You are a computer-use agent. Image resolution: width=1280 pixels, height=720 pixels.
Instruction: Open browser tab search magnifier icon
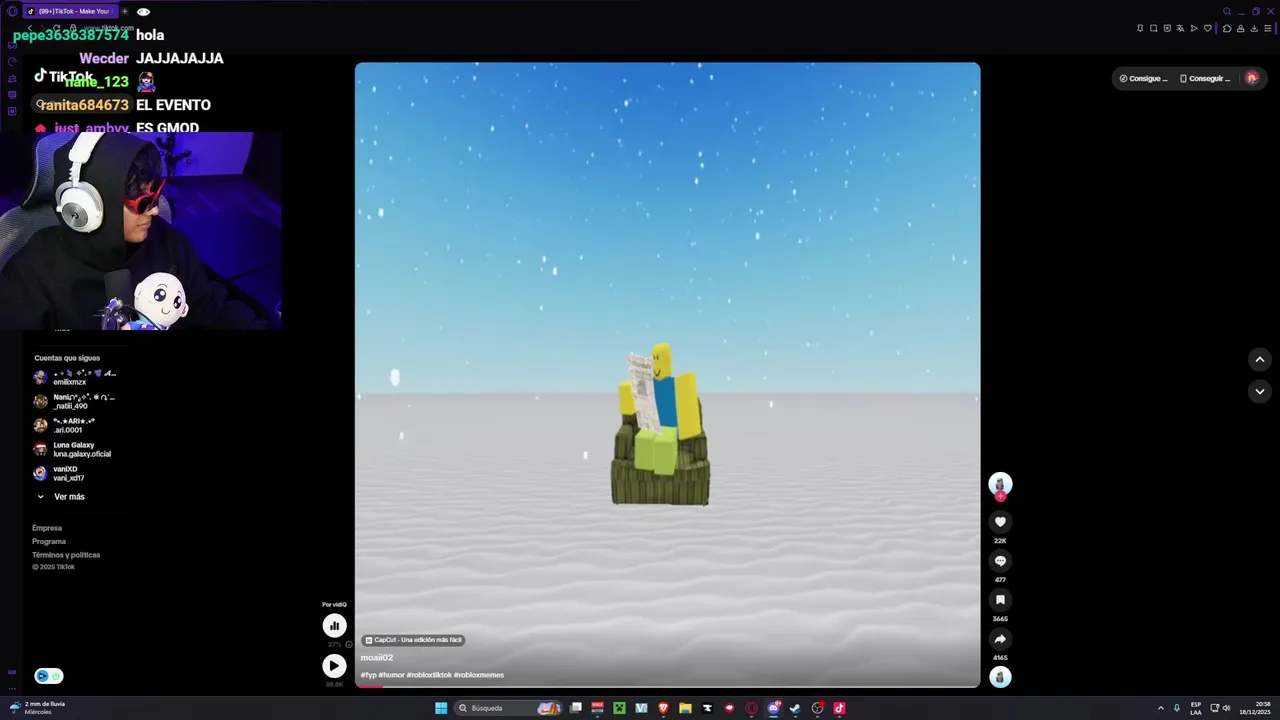click(1227, 12)
